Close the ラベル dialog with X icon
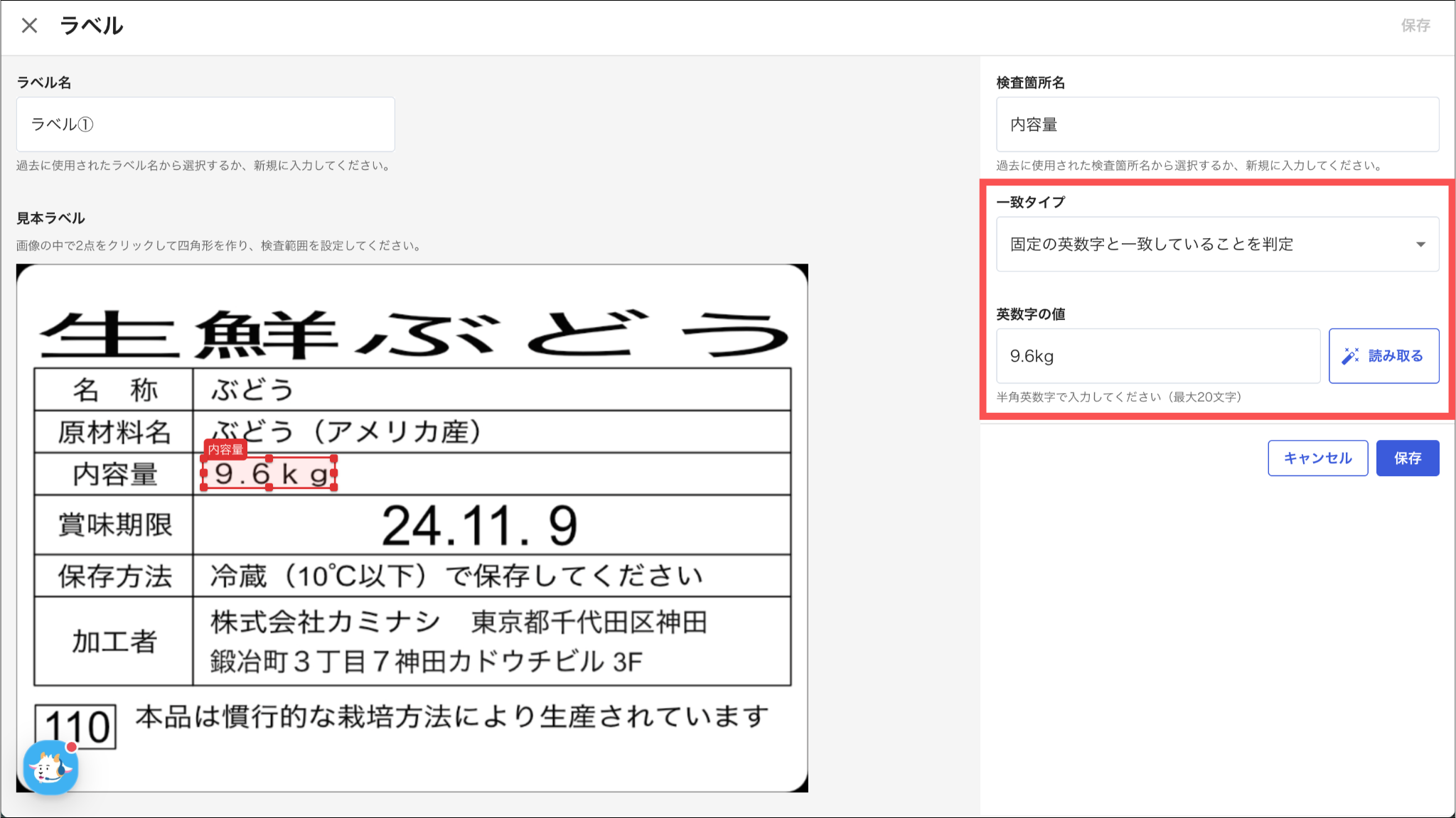1456x818 pixels. tap(29, 26)
